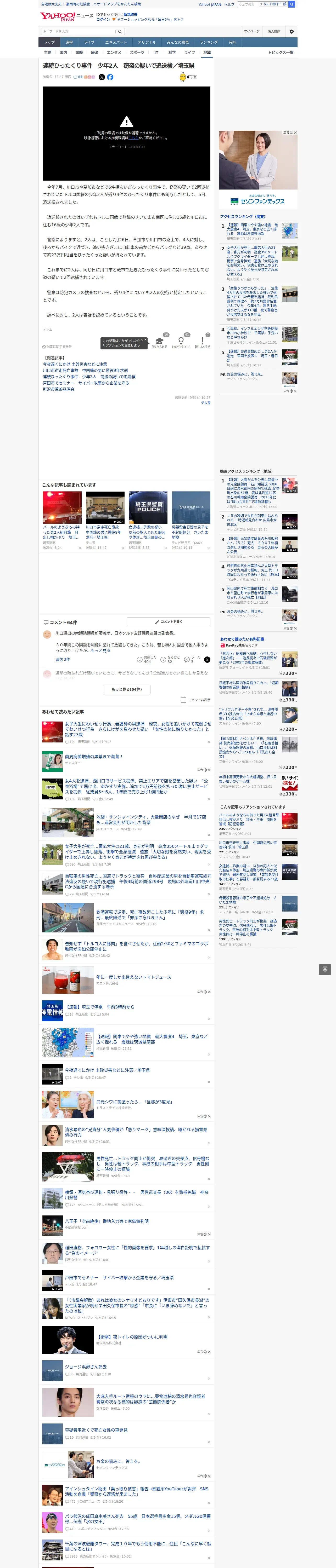Click the Tele-Tama mascot logo
336x1568 pixels.
point(188,77)
